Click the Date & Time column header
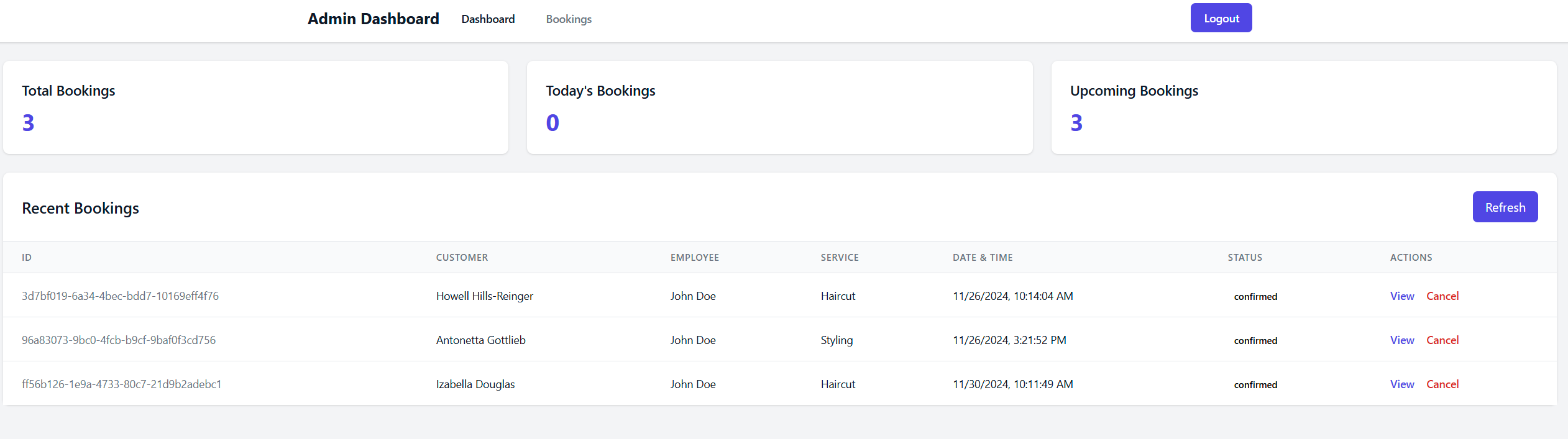 point(982,258)
